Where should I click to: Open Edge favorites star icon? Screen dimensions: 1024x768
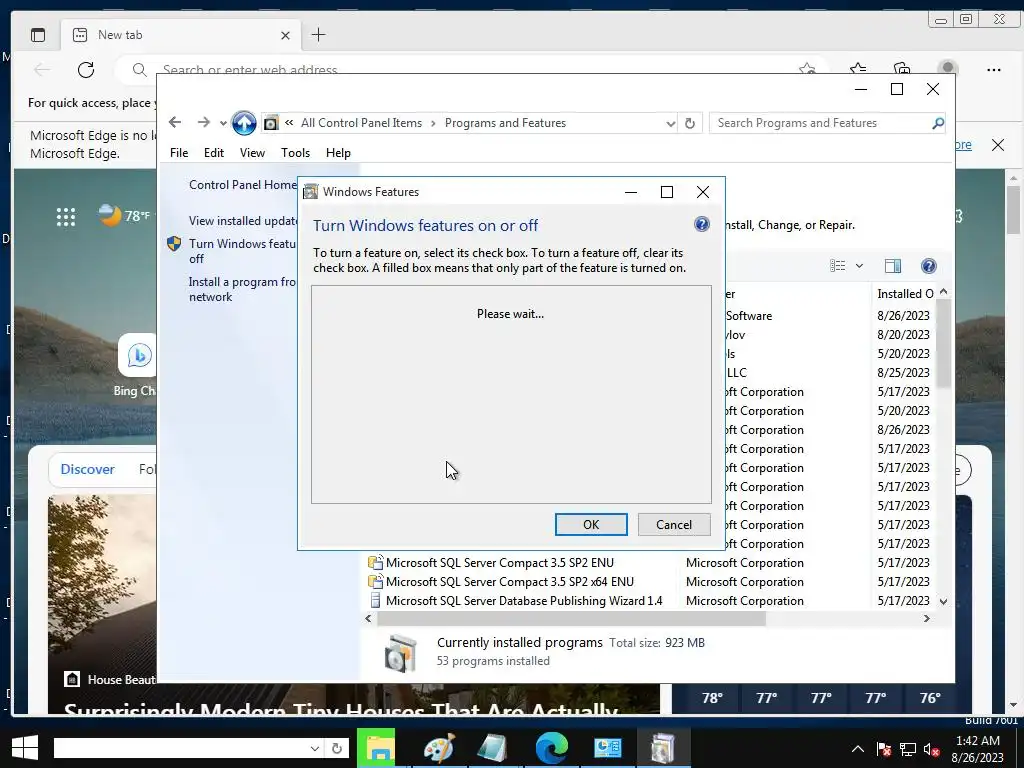tap(858, 68)
